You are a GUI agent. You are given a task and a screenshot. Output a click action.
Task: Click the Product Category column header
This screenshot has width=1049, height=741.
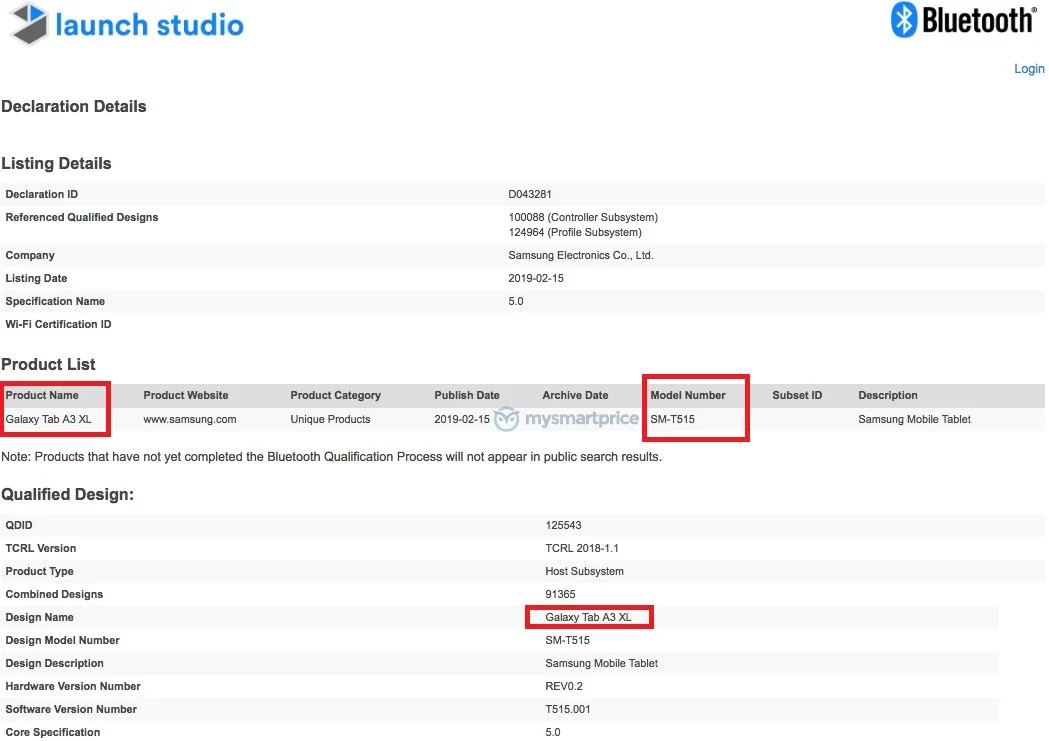335,395
